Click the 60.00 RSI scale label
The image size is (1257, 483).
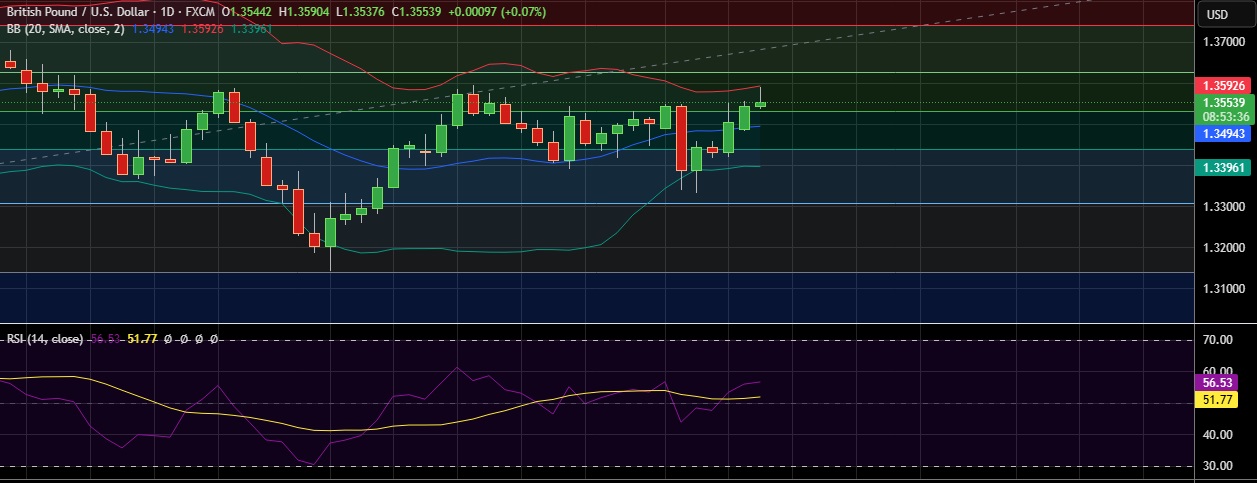coord(1218,372)
